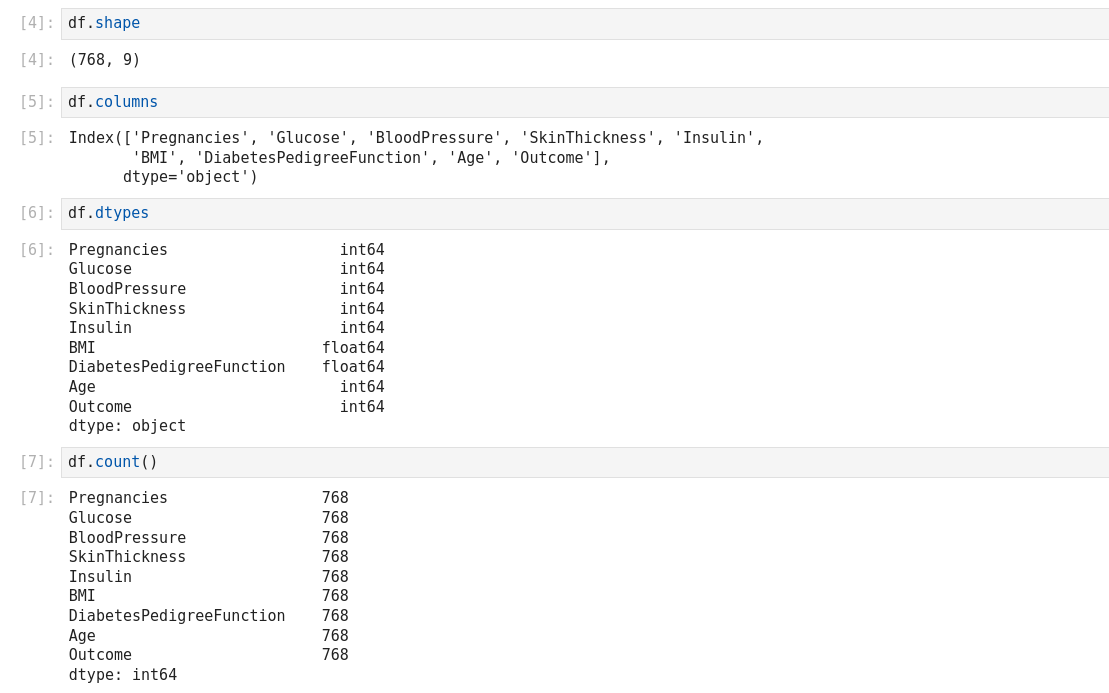Select the Glucose row in the dtypes output
This screenshot has height=693, width=1109.
[x=100, y=269]
